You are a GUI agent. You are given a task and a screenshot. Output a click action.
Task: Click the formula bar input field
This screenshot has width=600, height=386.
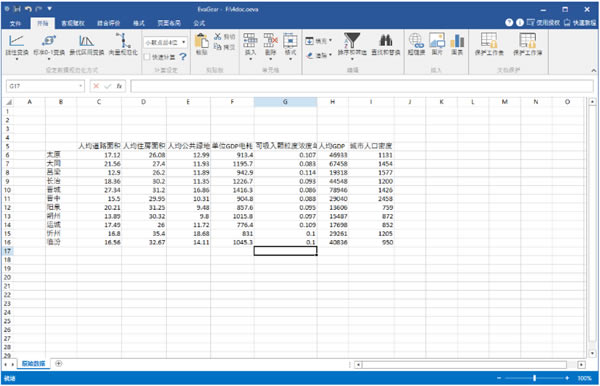coord(362,86)
